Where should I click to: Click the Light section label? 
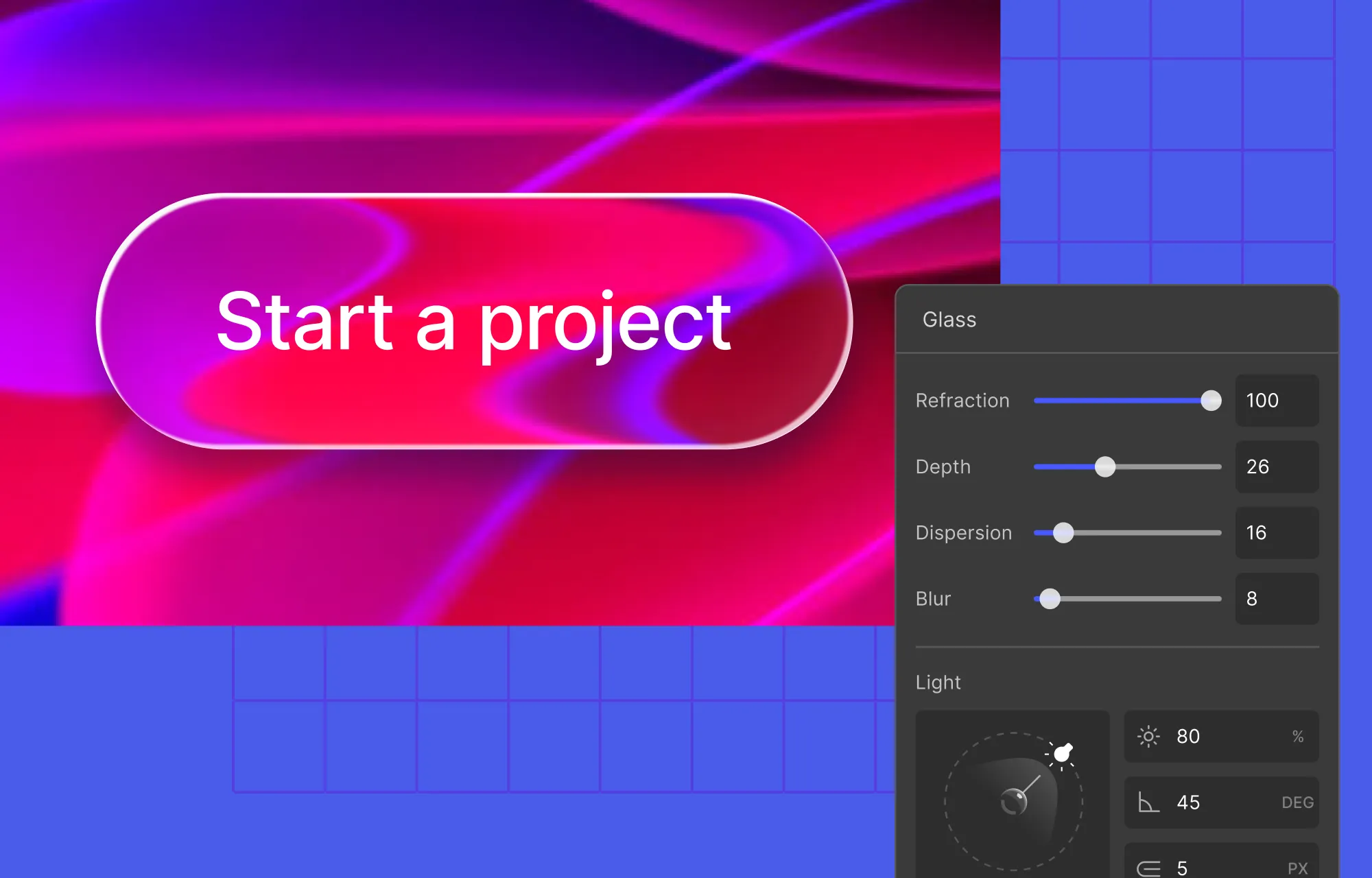(938, 683)
